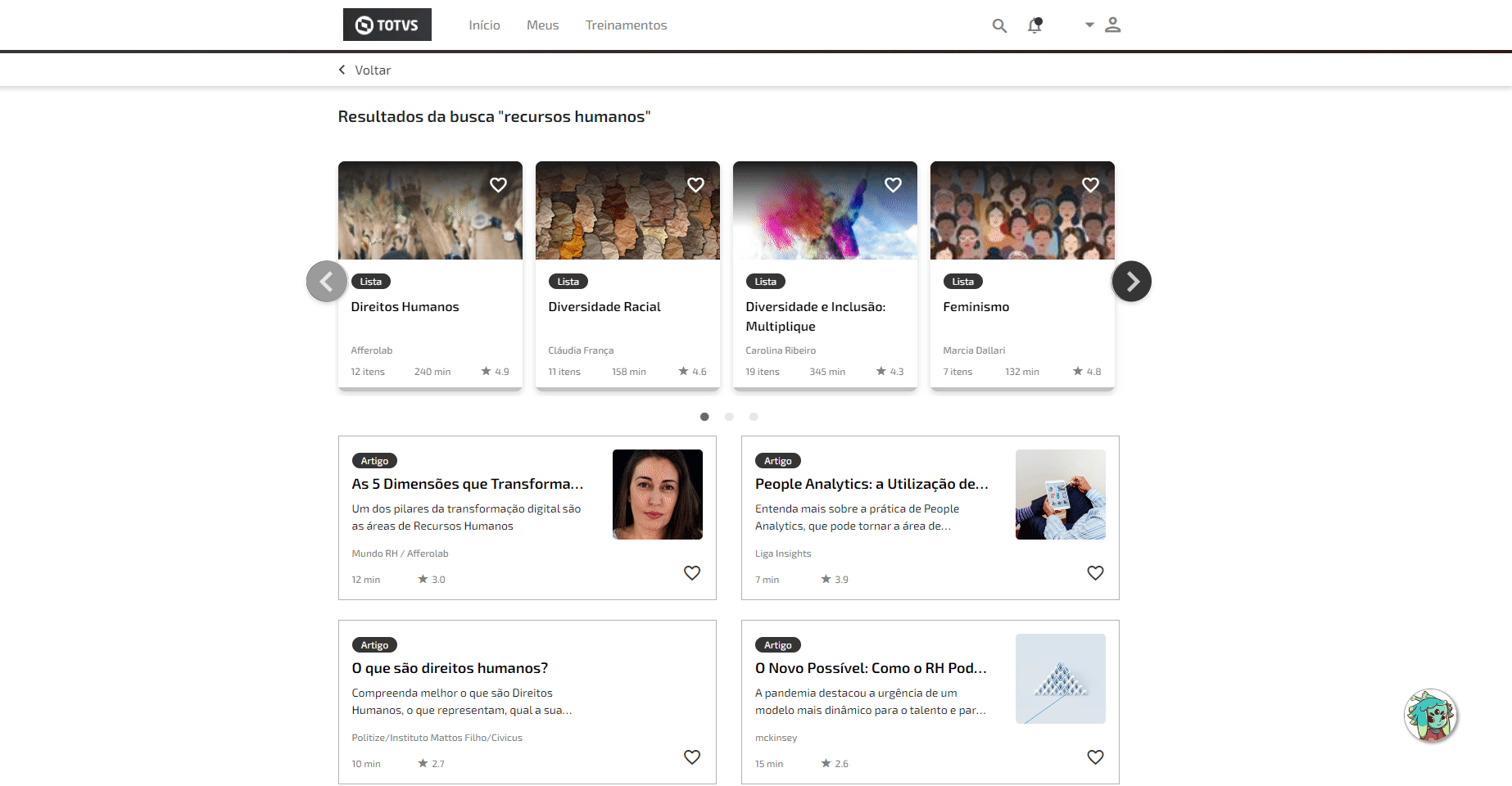Open Direitos Humanos card image
Viewport: 1512px width, 786px height.
[x=430, y=210]
